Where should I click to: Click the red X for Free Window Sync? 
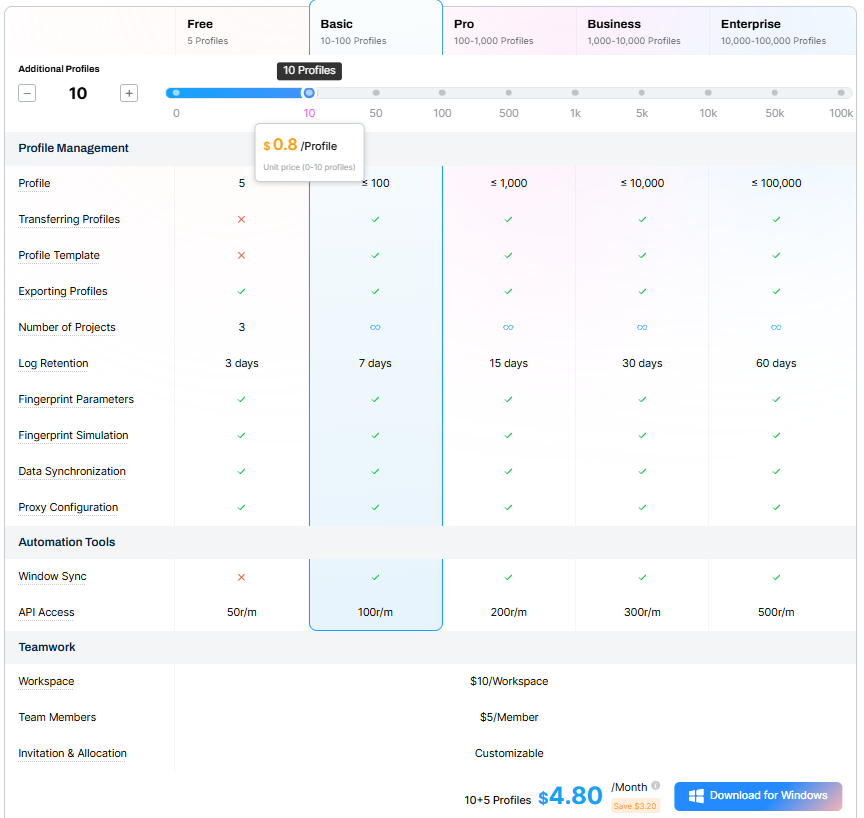241,577
